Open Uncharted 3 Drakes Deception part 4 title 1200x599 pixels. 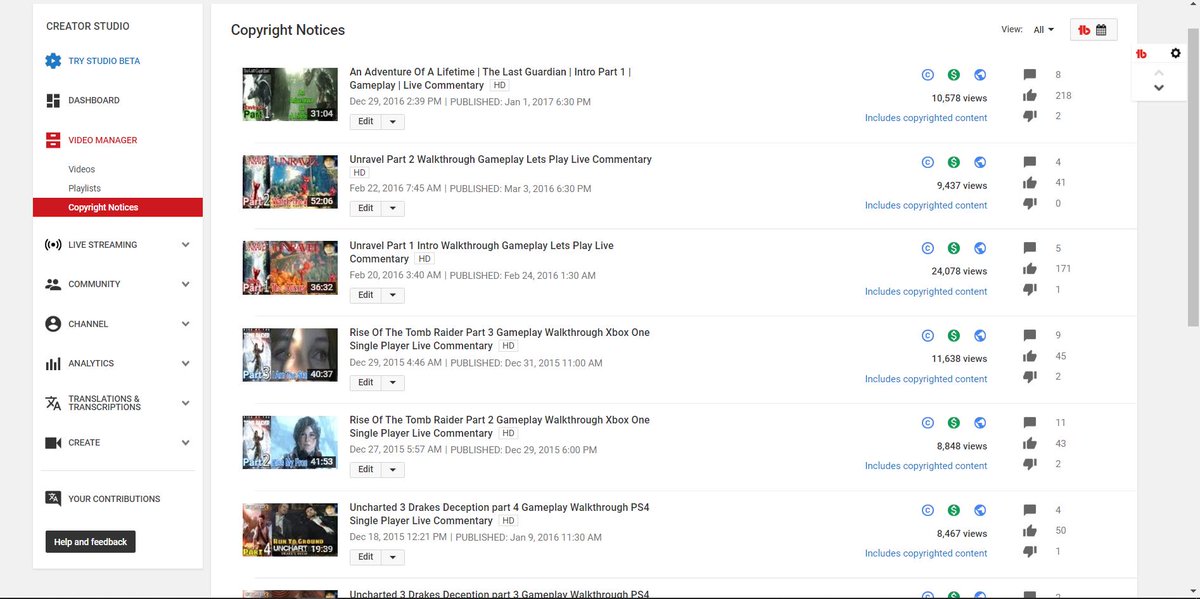[499, 514]
